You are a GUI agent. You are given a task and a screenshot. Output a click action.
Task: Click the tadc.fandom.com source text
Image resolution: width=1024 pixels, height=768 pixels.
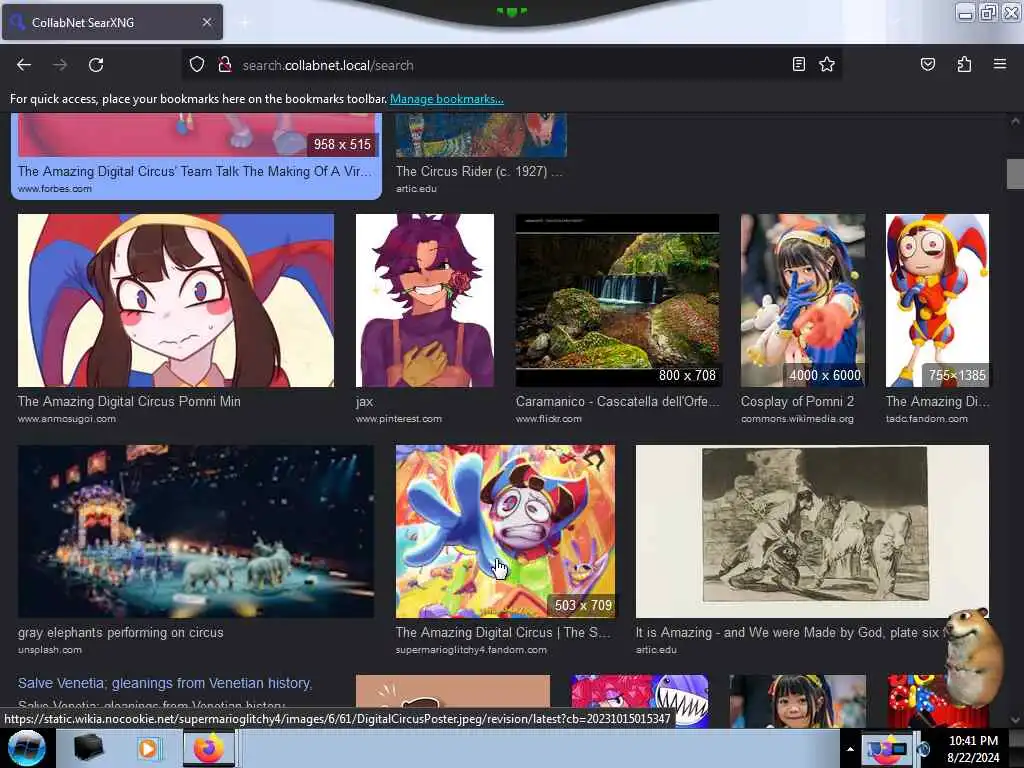[x=927, y=419]
